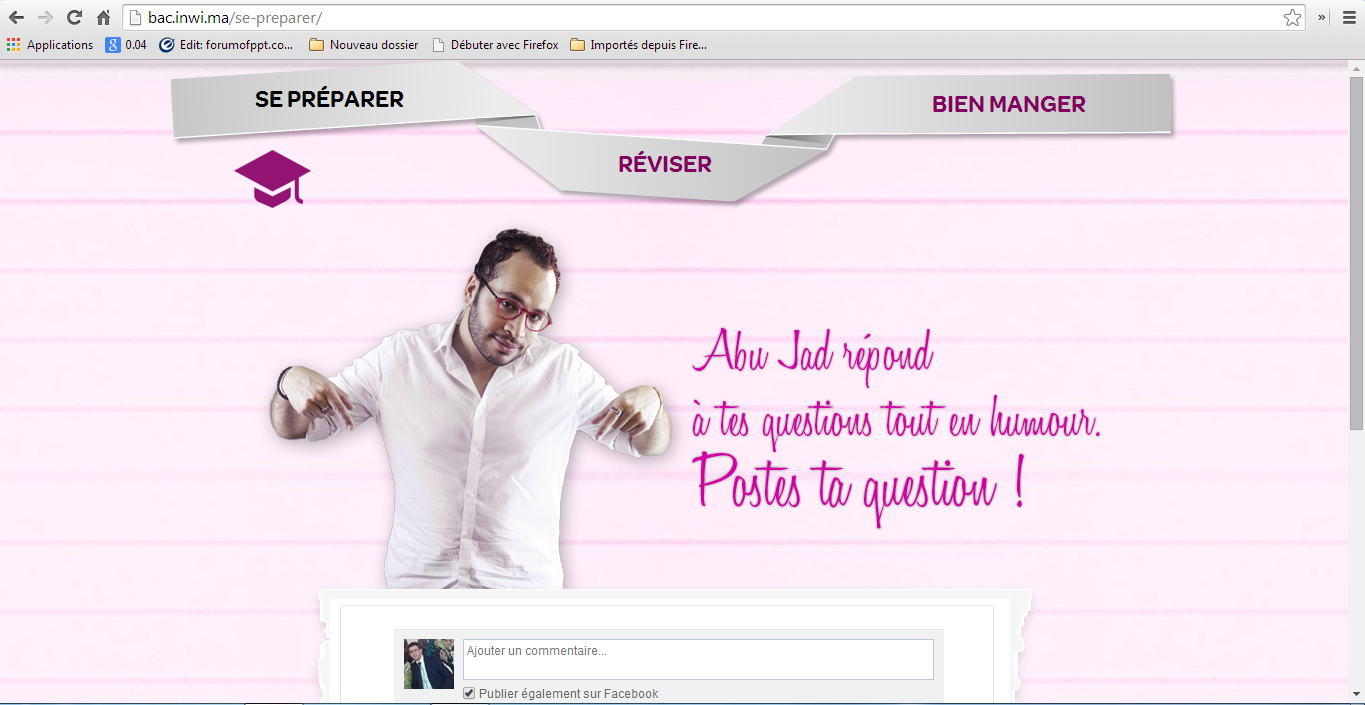Click the page vertical scrollbar thumb
This screenshot has height=705, width=1365.
[1356, 252]
